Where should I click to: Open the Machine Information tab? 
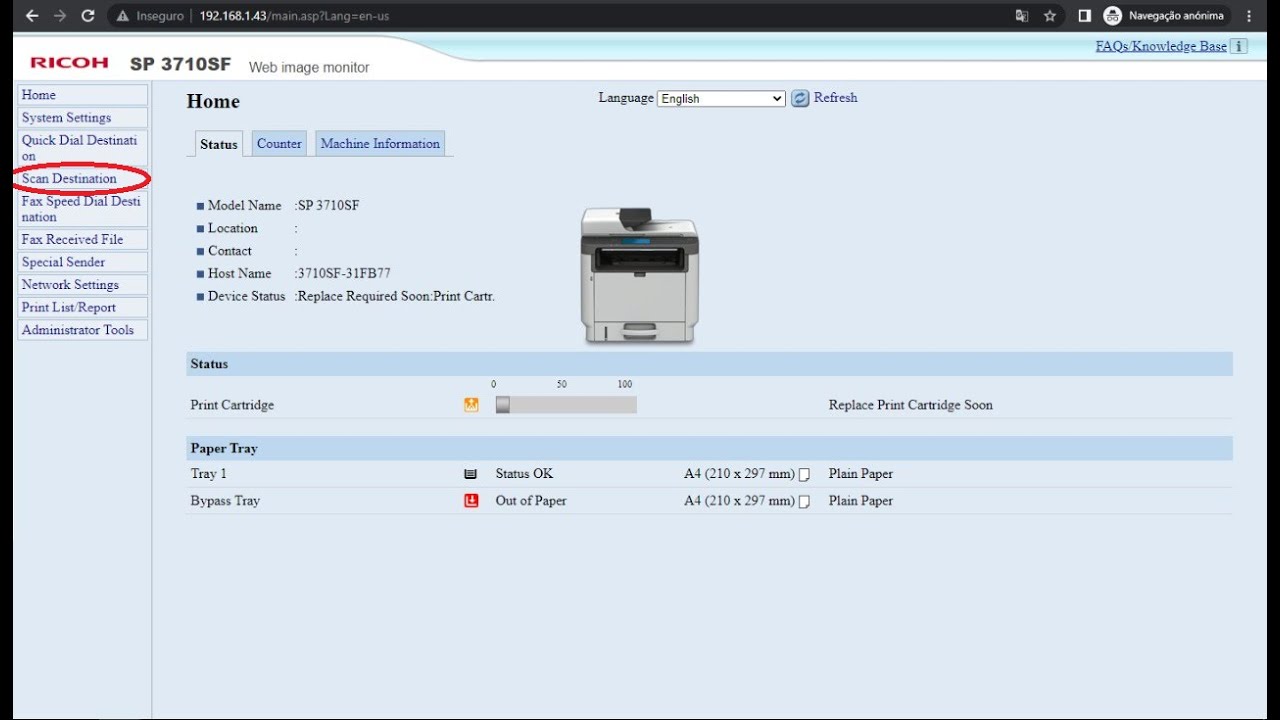pyautogui.click(x=380, y=144)
